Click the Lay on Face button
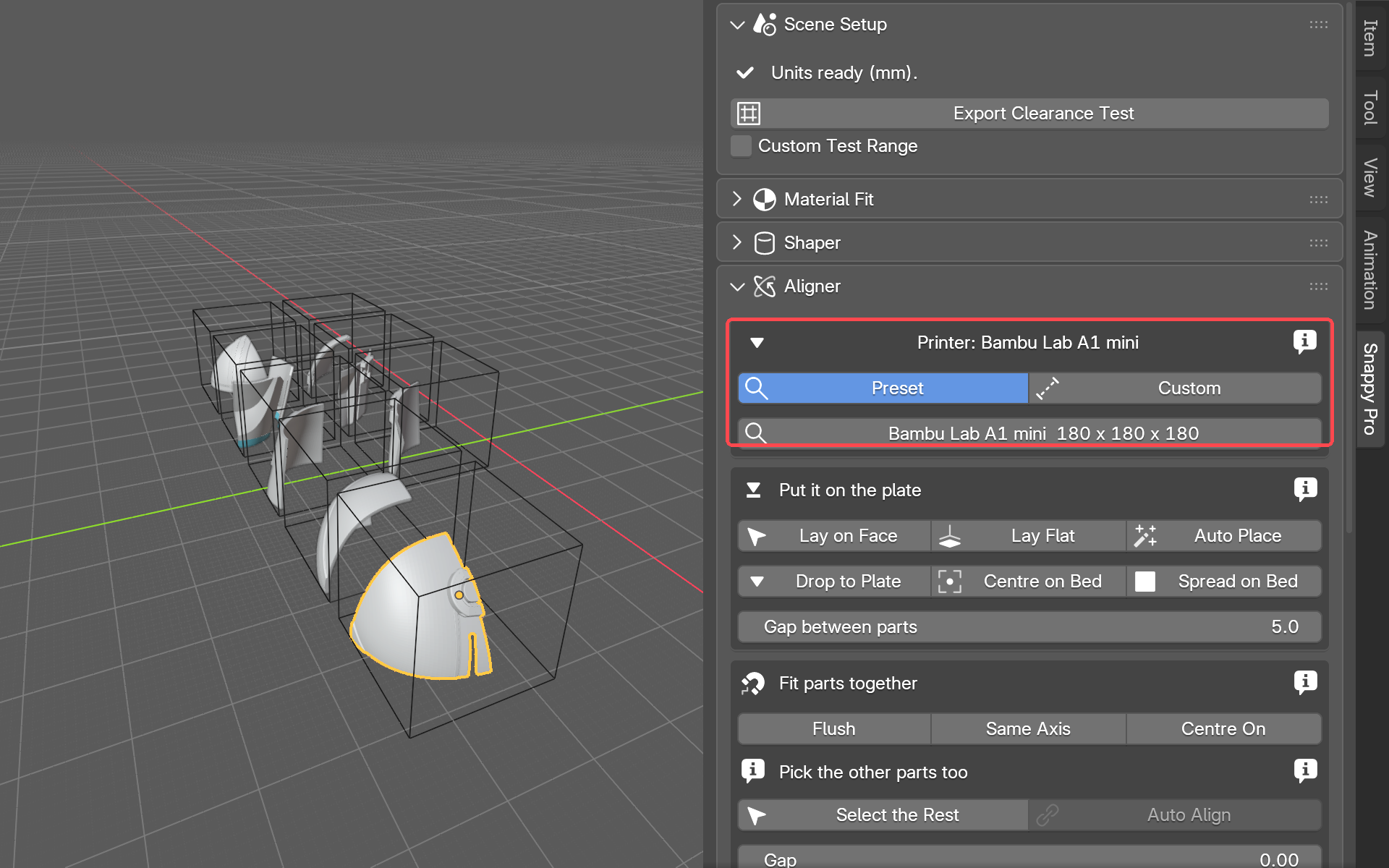The image size is (1389, 868). click(x=834, y=536)
